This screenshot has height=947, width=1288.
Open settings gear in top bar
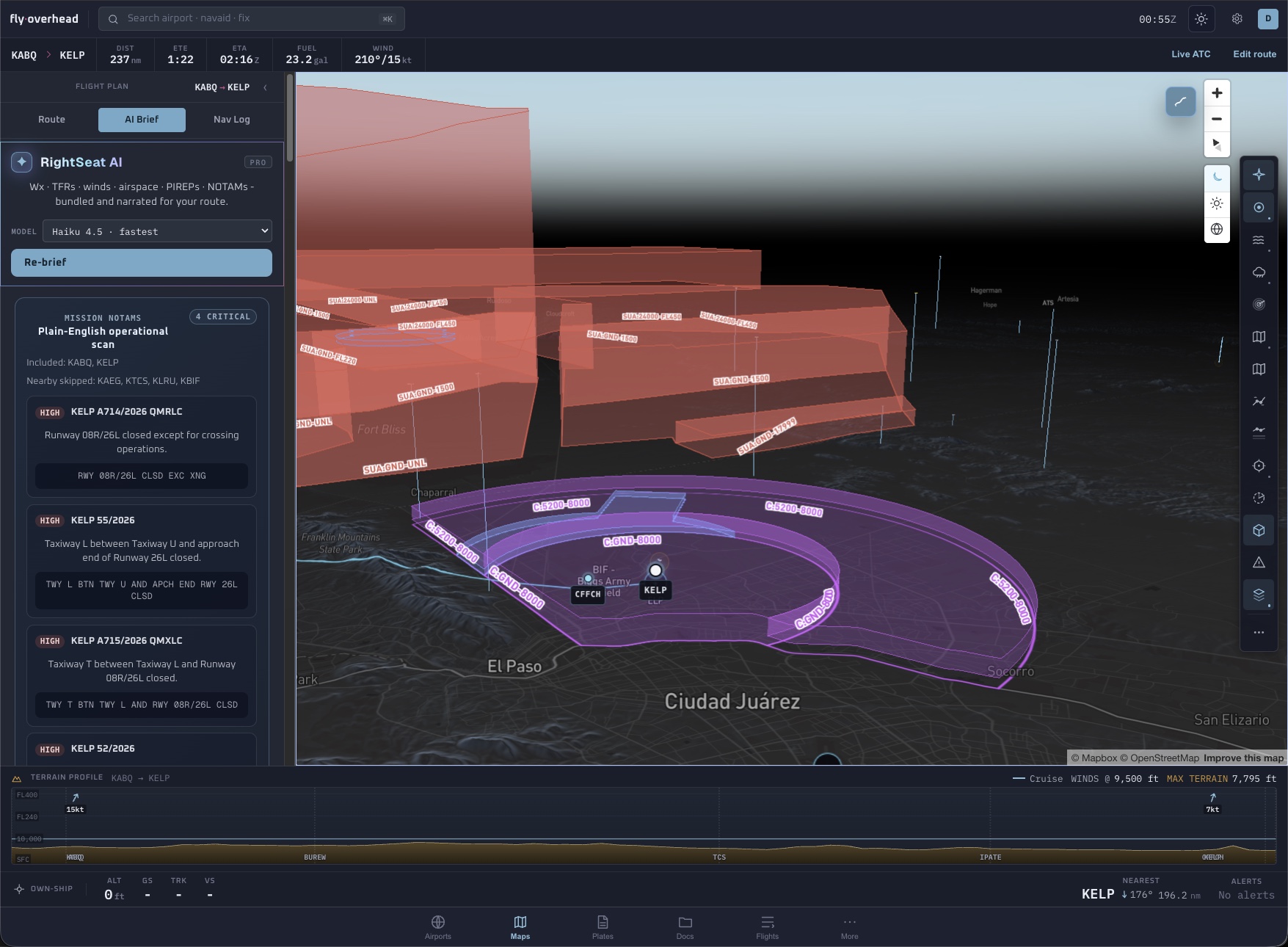click(1237, 19)
